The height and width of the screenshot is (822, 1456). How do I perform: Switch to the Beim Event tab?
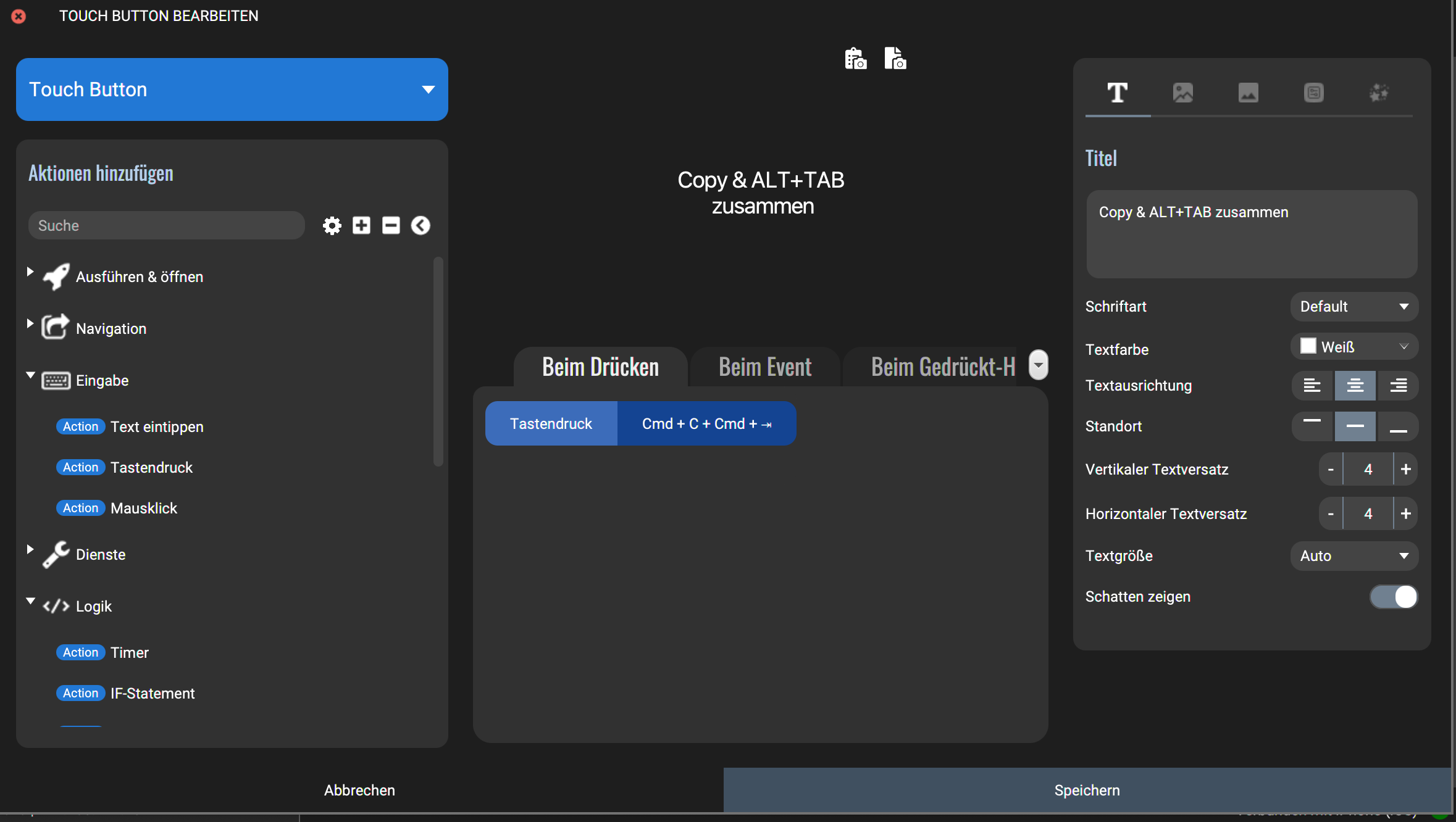pos(764,367)
